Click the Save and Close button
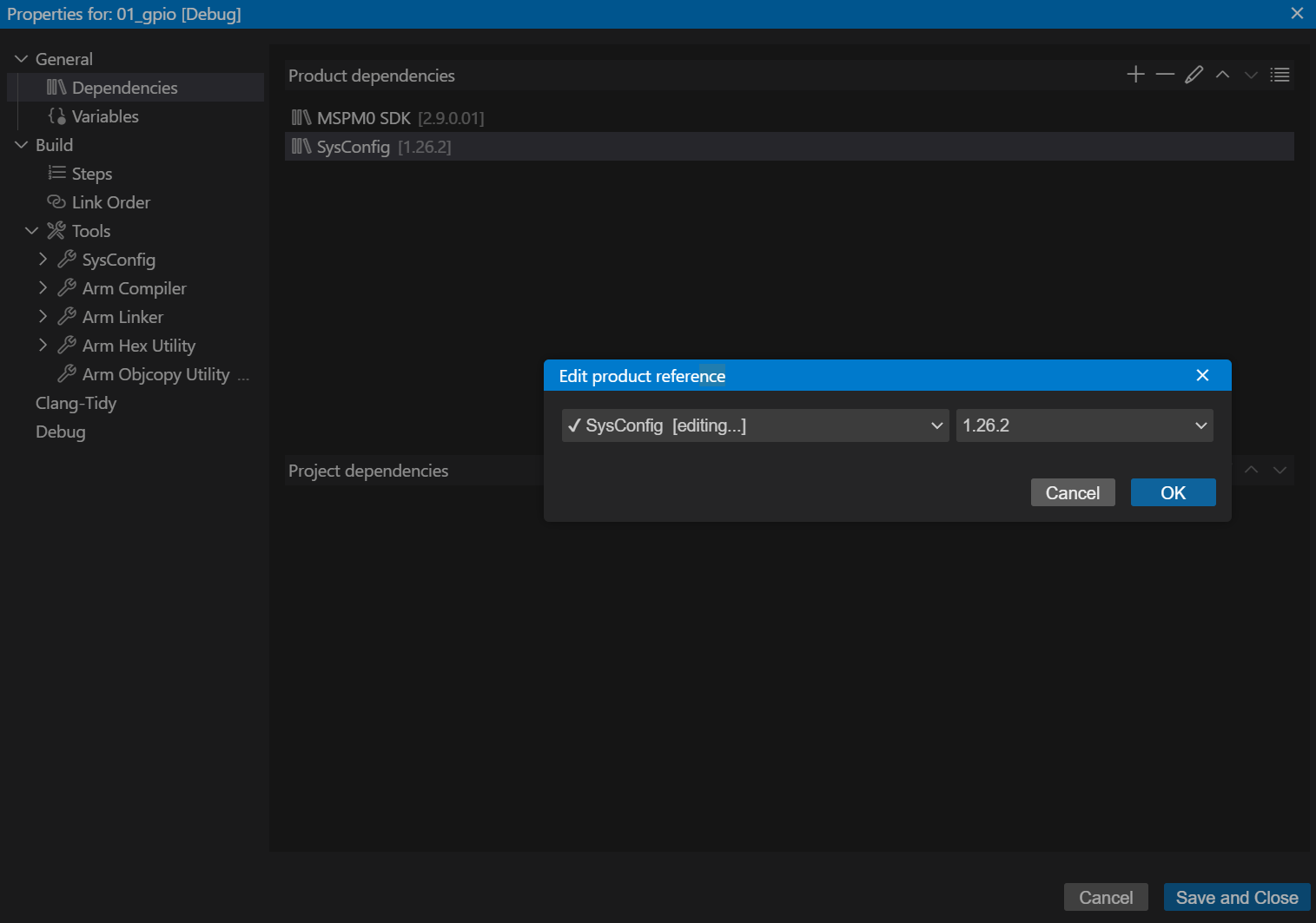The height and width of the screenshot is (923, 1316). pos(1236,898)
